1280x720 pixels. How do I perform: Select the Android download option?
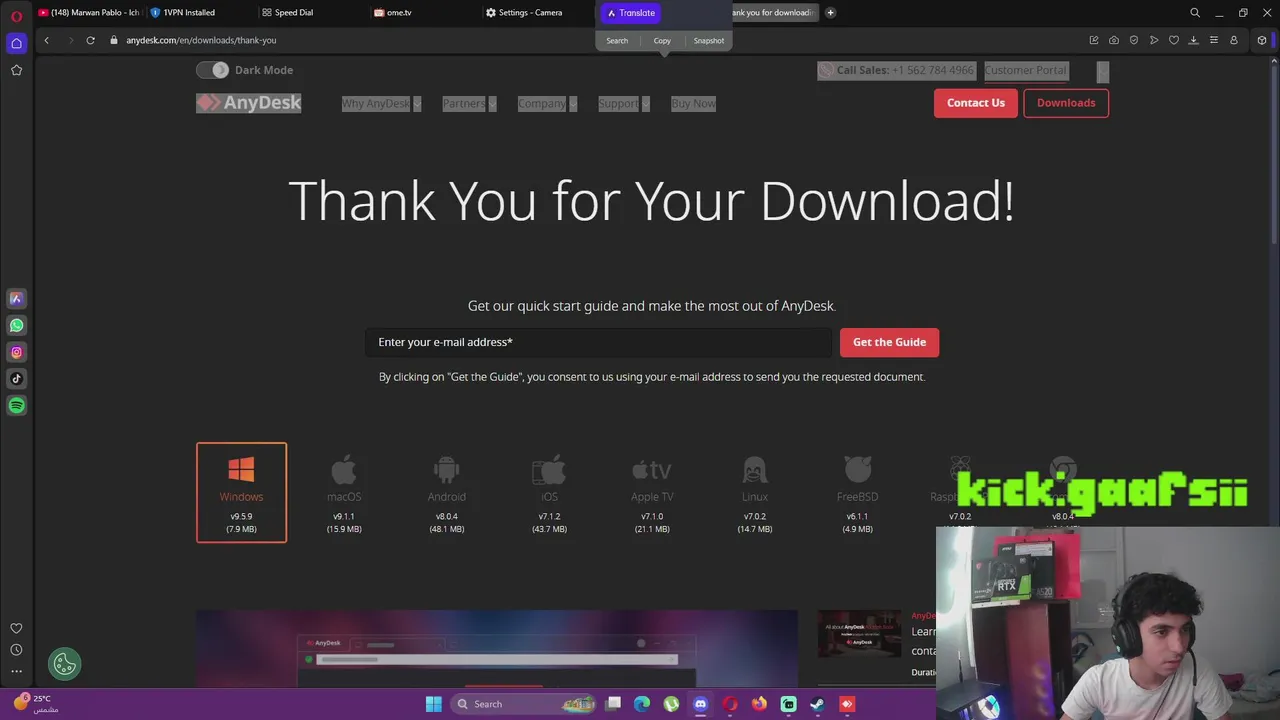(x=447, y=494)
